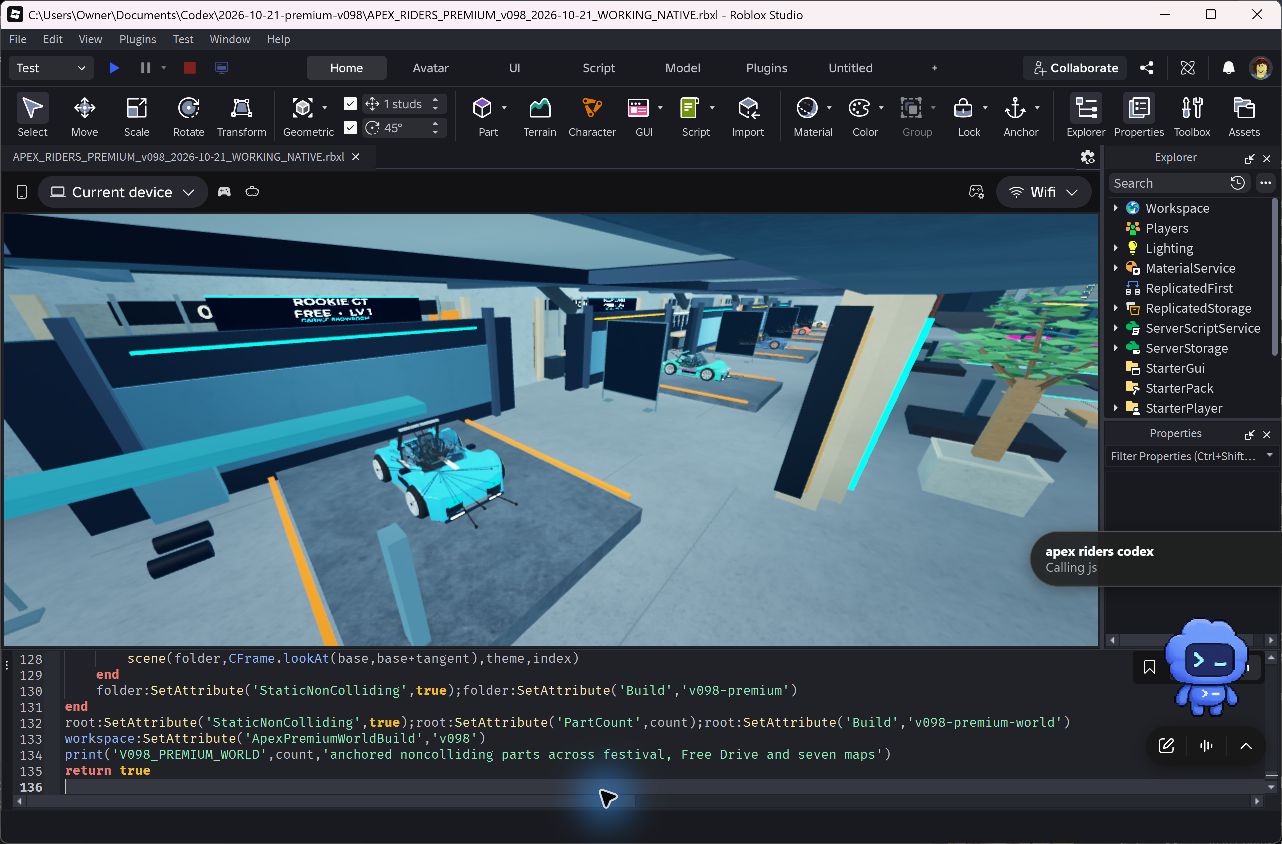Toggle the Explorer panel

click(1086, 116)
